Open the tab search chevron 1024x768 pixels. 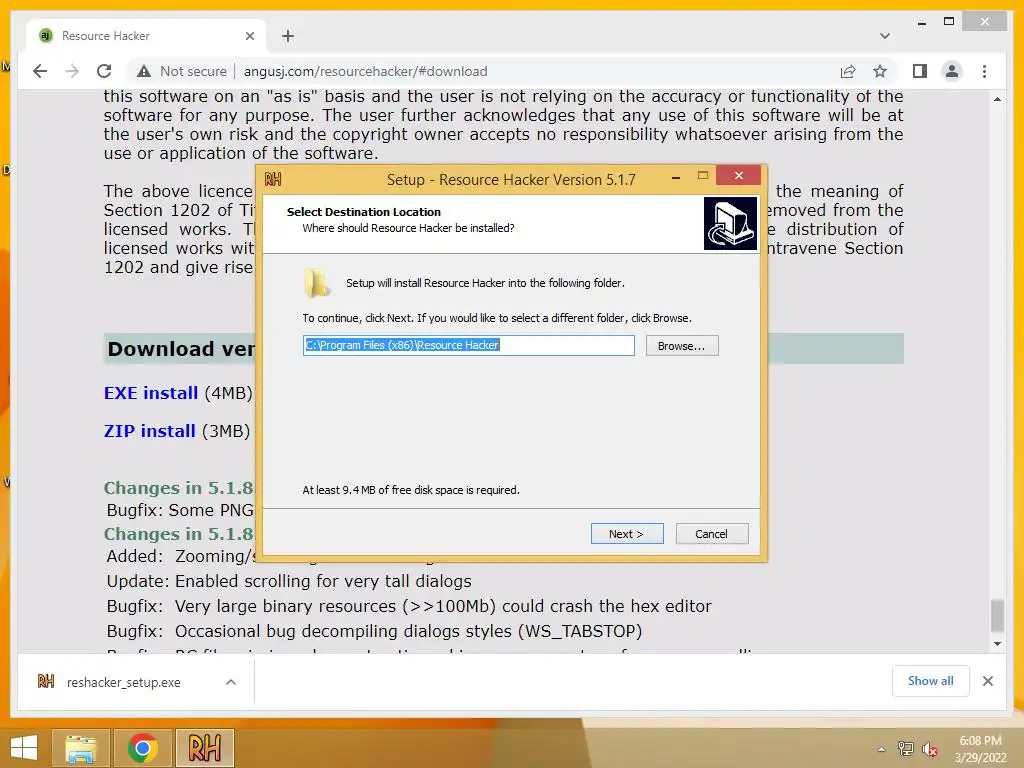885,36
